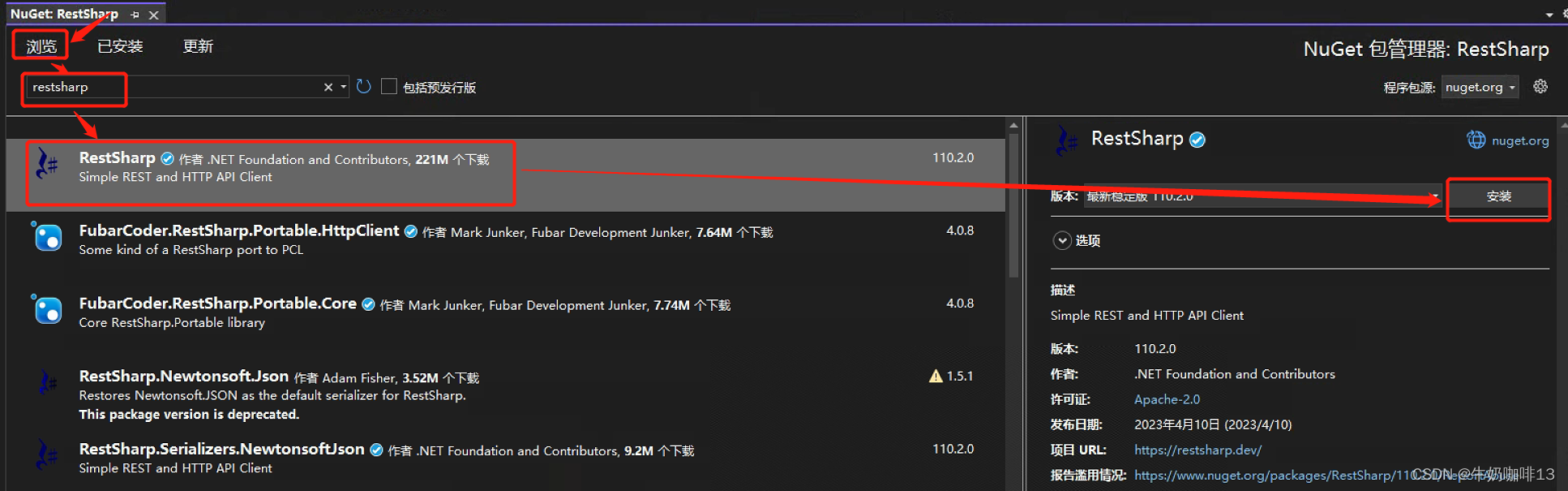The height and width of the screenshot is (491, 1568).
Task: Click 'This package version is deprecated.' text
Action: 189,414
